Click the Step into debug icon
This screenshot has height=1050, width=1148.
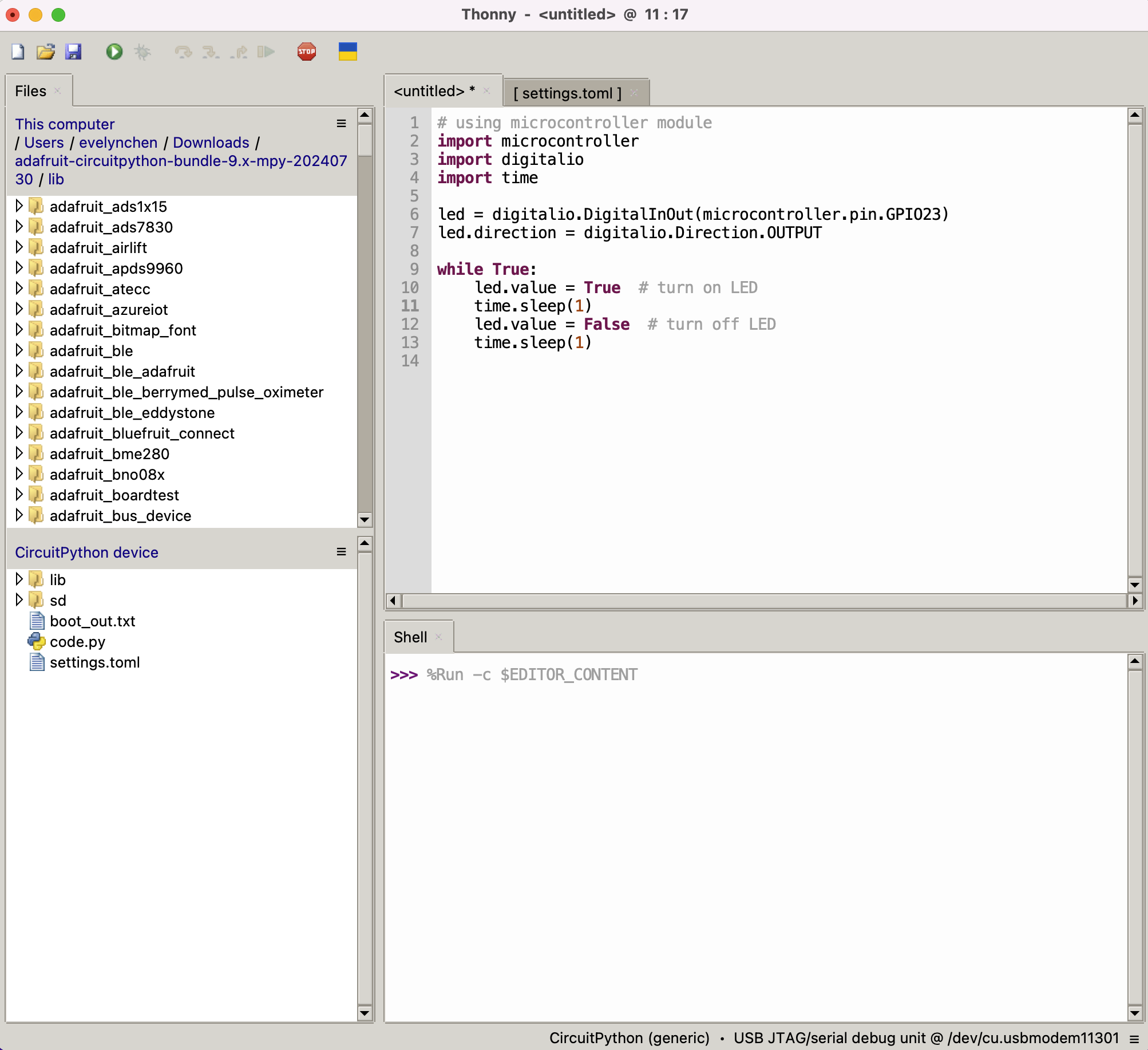coord(211,52)
